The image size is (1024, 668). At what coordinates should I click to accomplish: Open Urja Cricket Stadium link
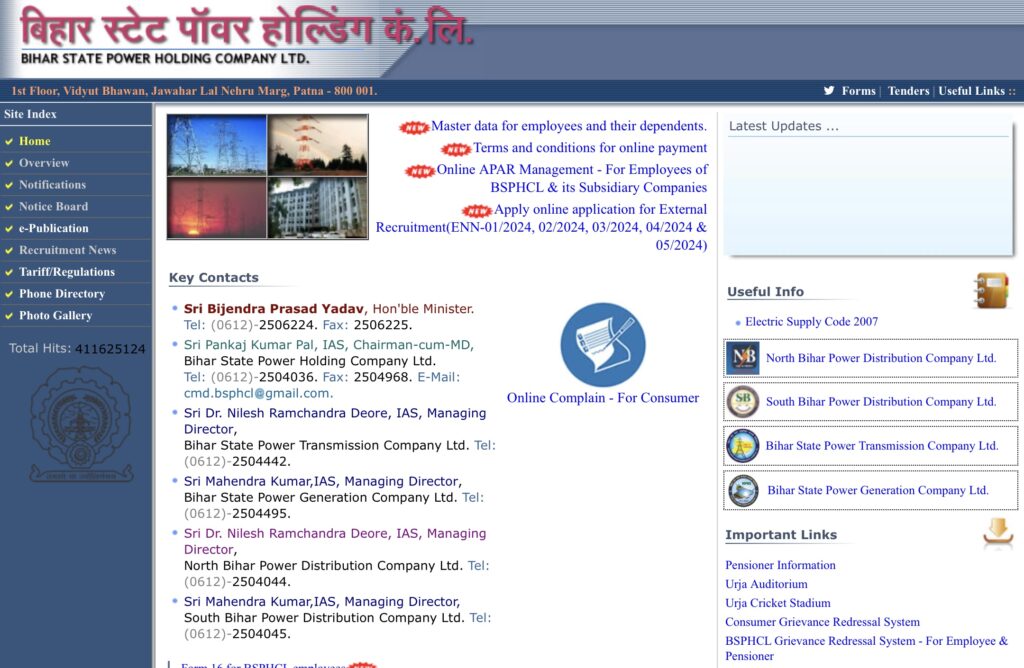(x=778, y=603)
